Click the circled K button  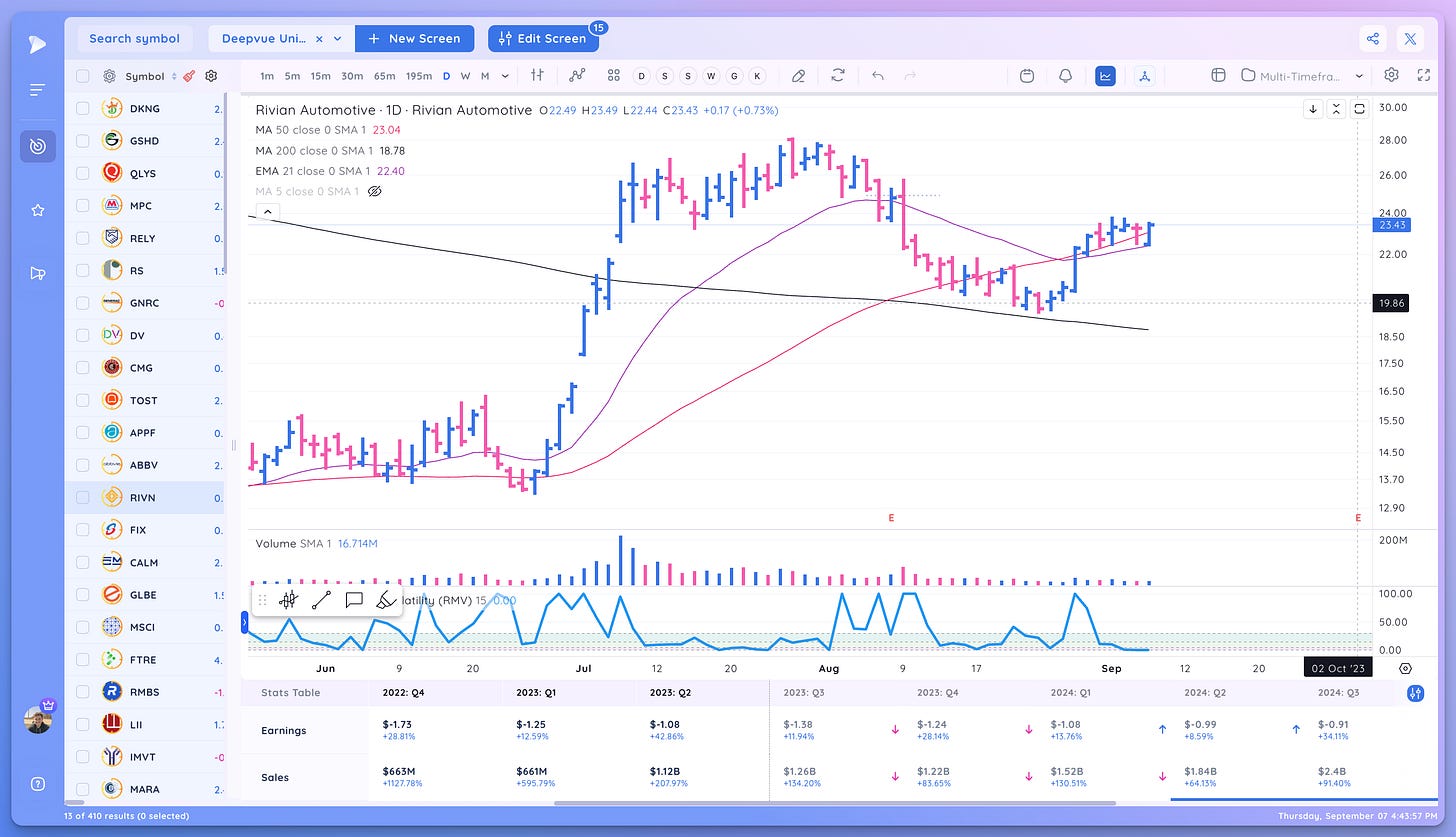point(757,76)
